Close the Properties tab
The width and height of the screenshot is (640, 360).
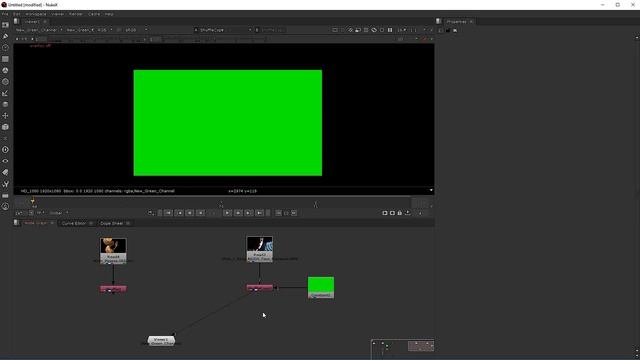point(471,22)
